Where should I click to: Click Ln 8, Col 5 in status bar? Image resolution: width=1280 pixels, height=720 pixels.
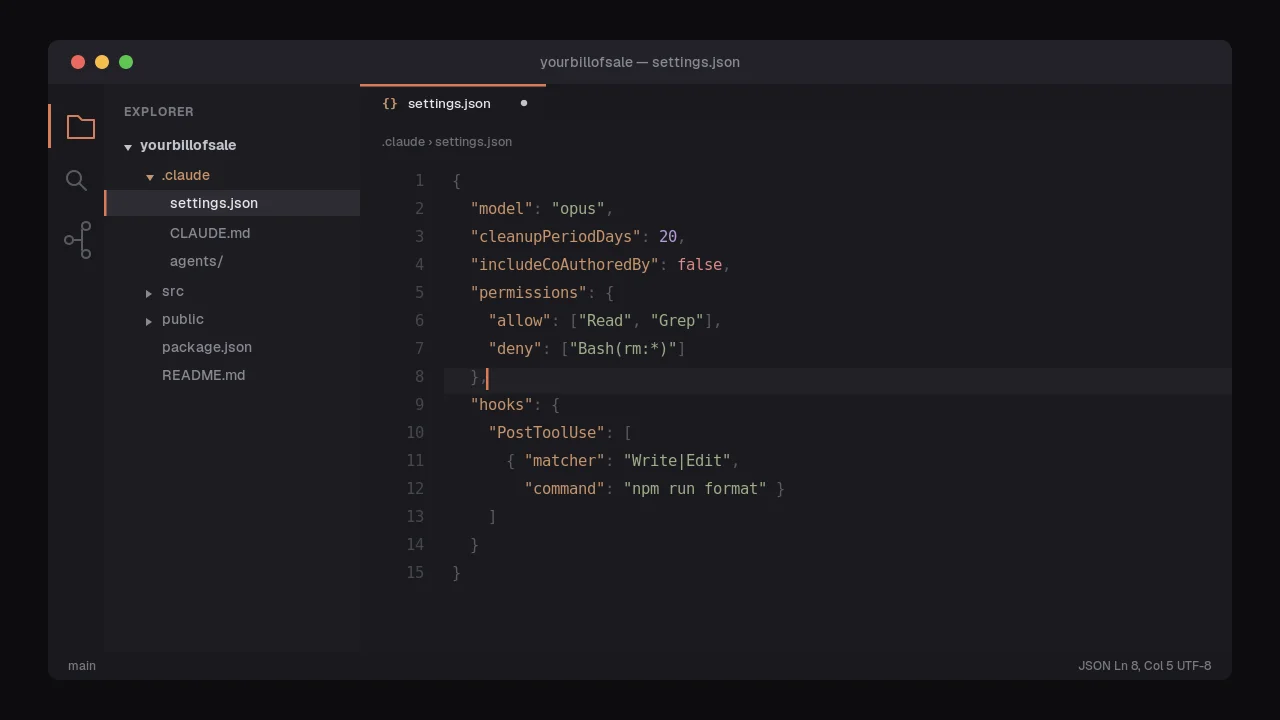point(1144,666)
